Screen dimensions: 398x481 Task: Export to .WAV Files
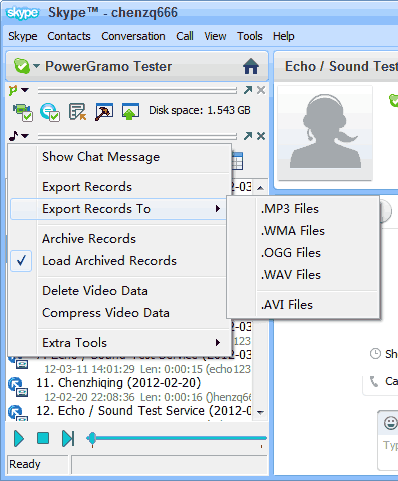tap(303, 275)
